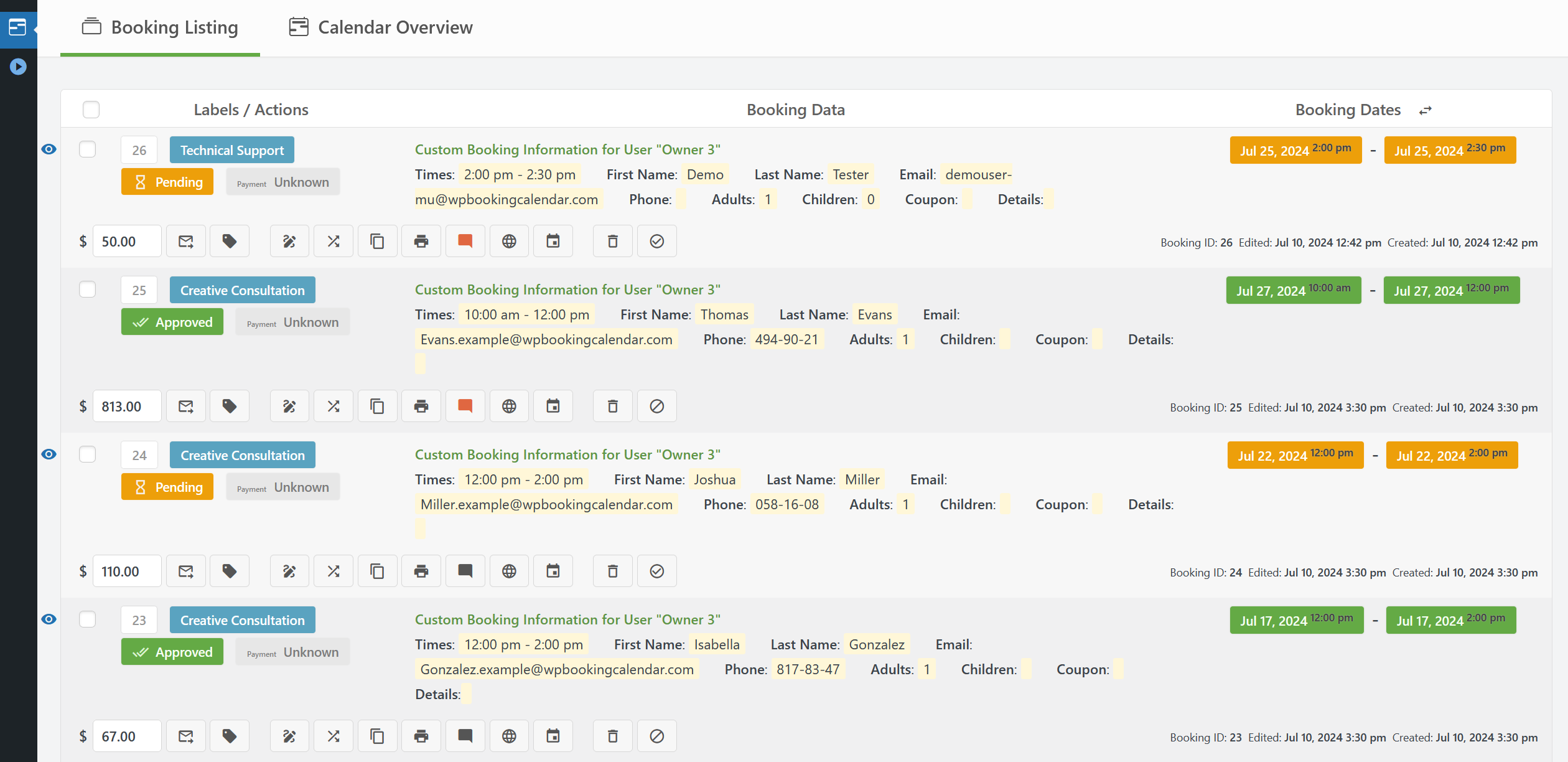Show details with eye toggle for booking 25
This screenshot has width=1568, height=762.
pos(49,289)
